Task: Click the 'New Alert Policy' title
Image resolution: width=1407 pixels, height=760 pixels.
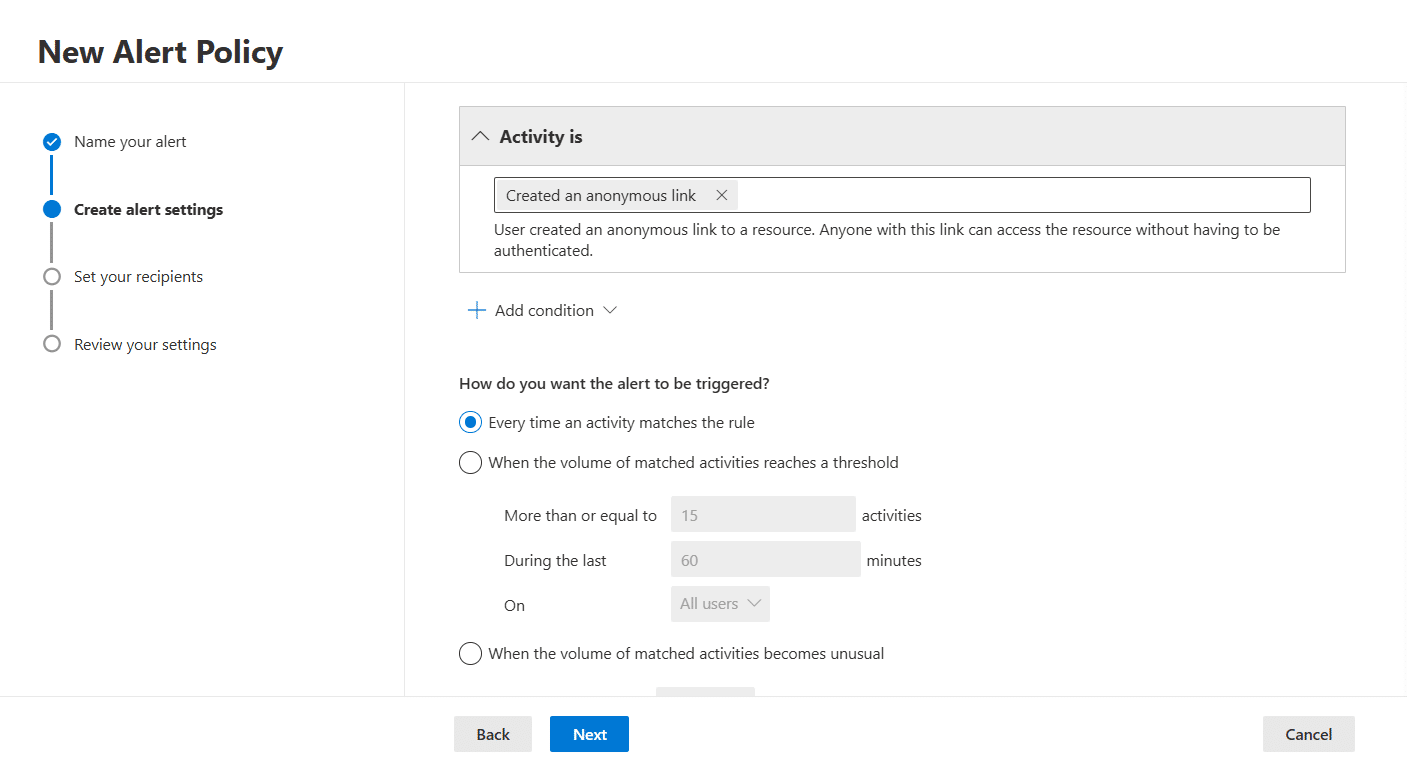Action: pyautogui.click(x=160, y=51)
